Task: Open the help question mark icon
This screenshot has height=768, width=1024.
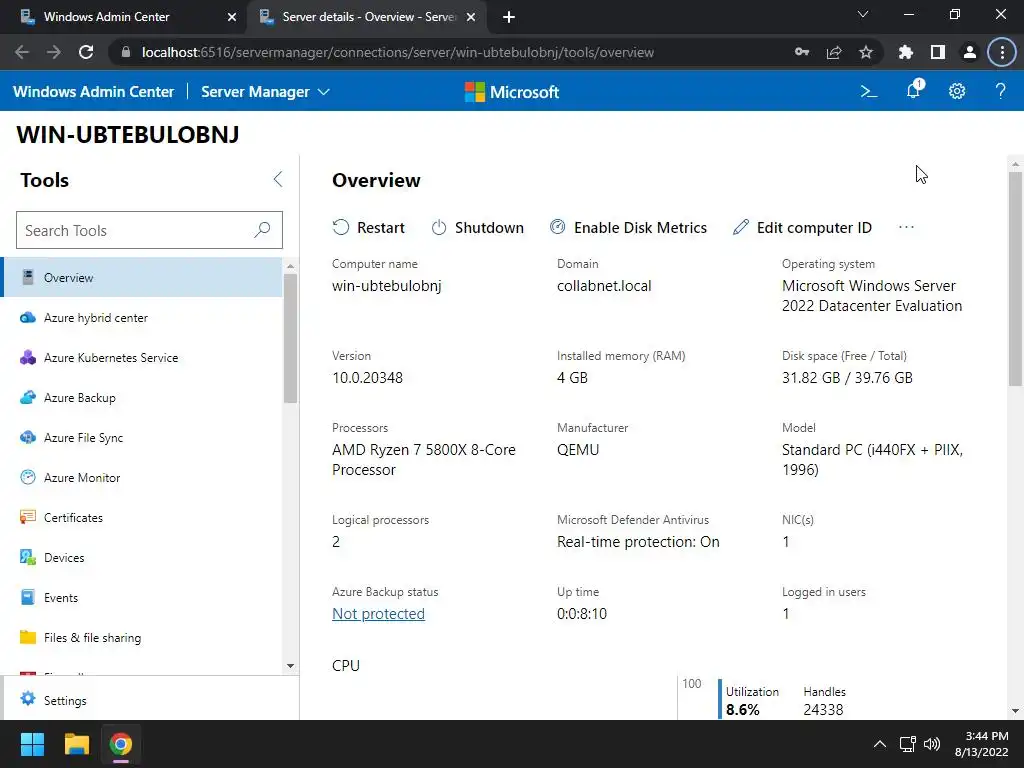Action: 1000,91
